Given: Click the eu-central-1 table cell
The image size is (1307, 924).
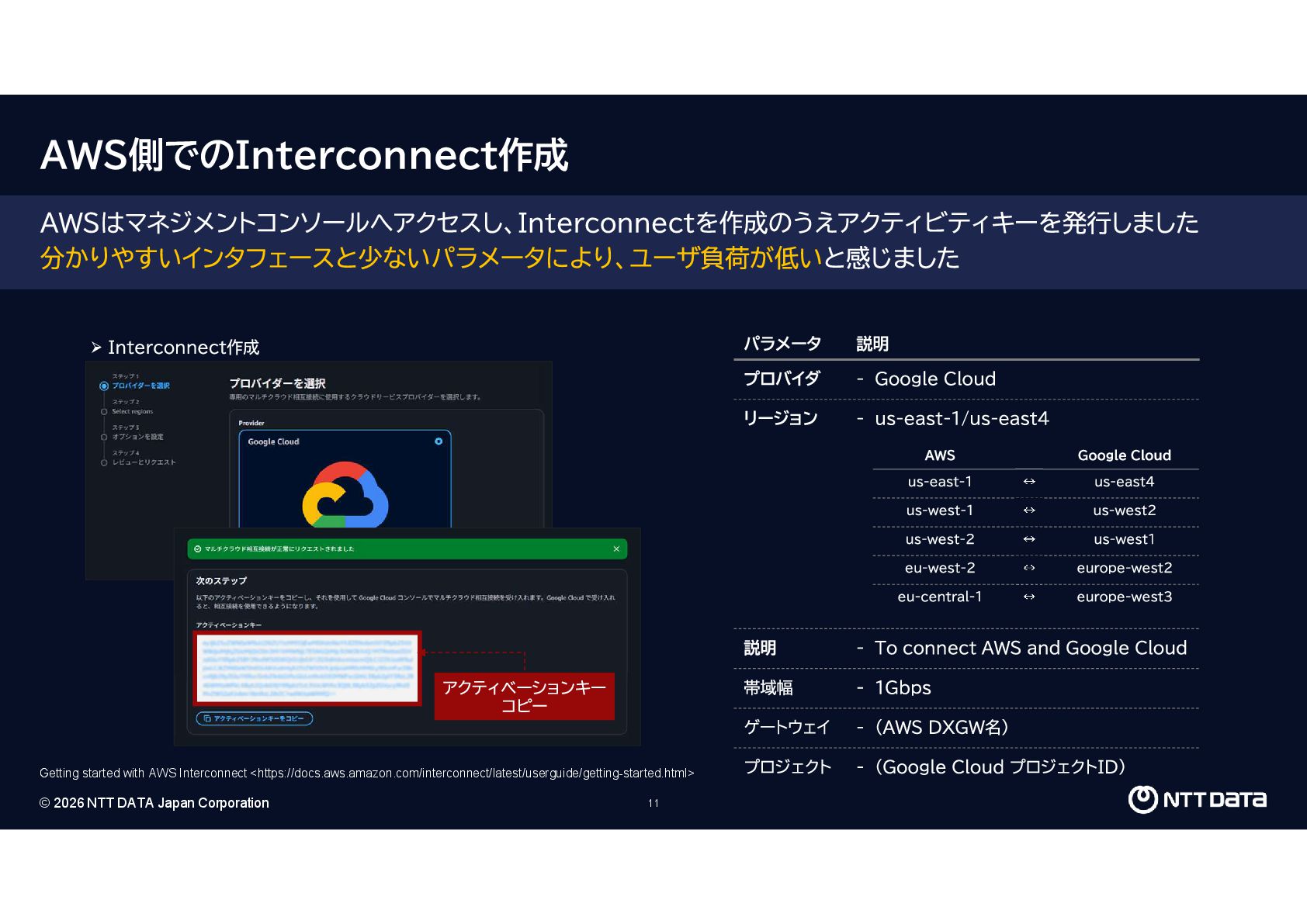Looking at the screenshot, I should pyautogui.click(x=940, y=597).
